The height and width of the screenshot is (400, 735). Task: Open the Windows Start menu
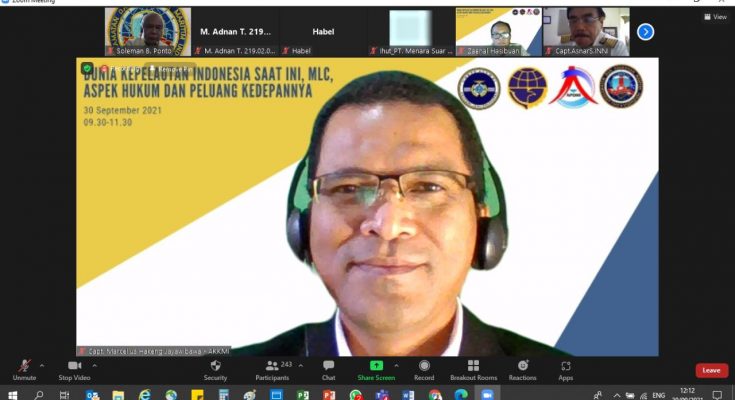click(13, 395)
